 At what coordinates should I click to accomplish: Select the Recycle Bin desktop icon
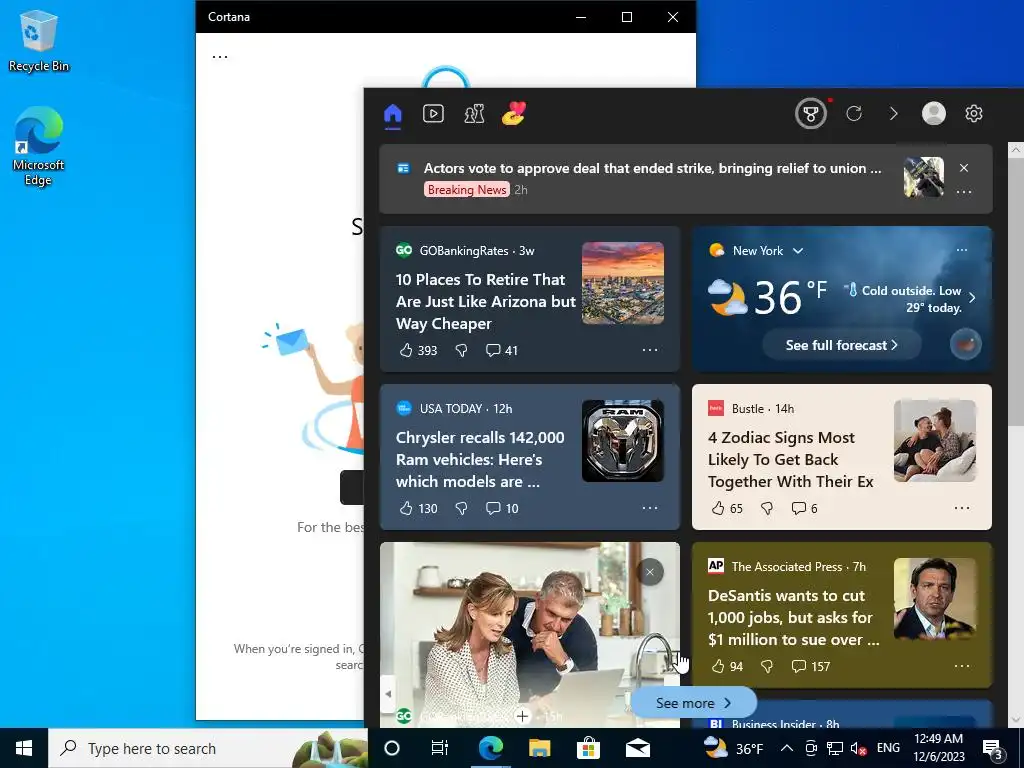(x=39, y=40)
